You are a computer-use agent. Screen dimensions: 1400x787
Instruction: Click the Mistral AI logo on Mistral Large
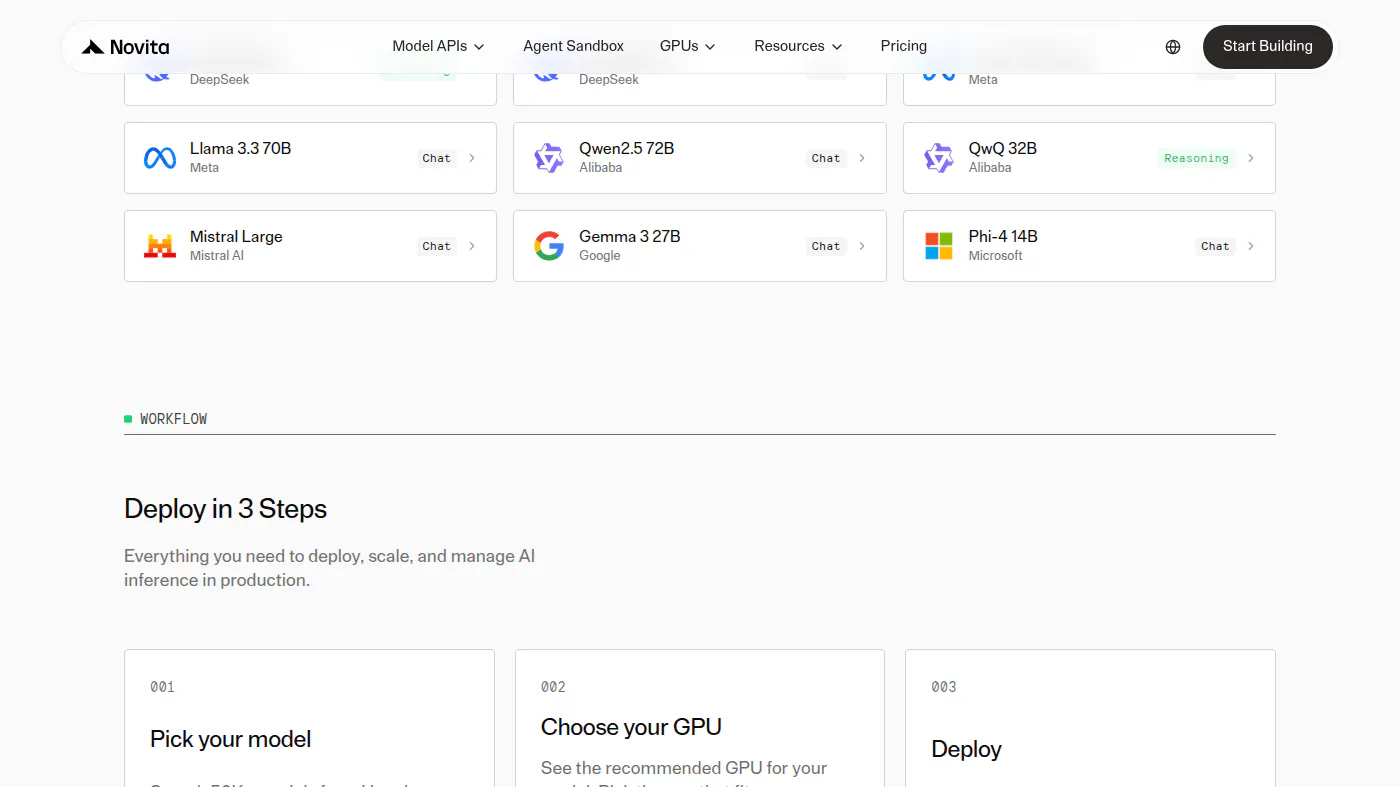(160, 246)
